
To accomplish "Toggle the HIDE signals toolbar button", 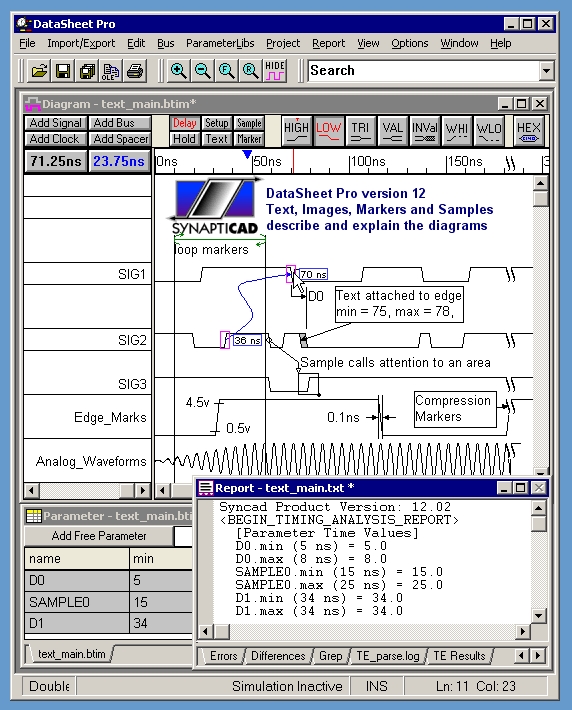I will 274,71.
